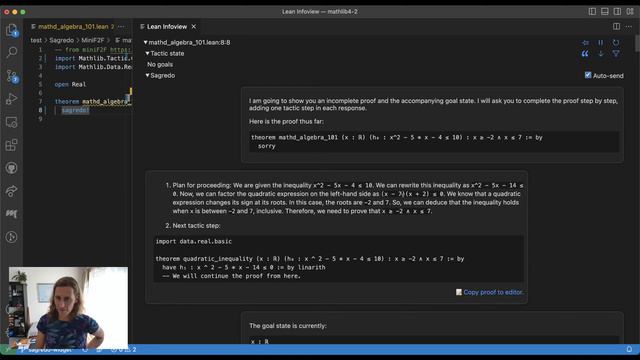The image size is (640, 360).
Task: Click the 'MiniF2F' breadcrumb
Action: (92, 40)
